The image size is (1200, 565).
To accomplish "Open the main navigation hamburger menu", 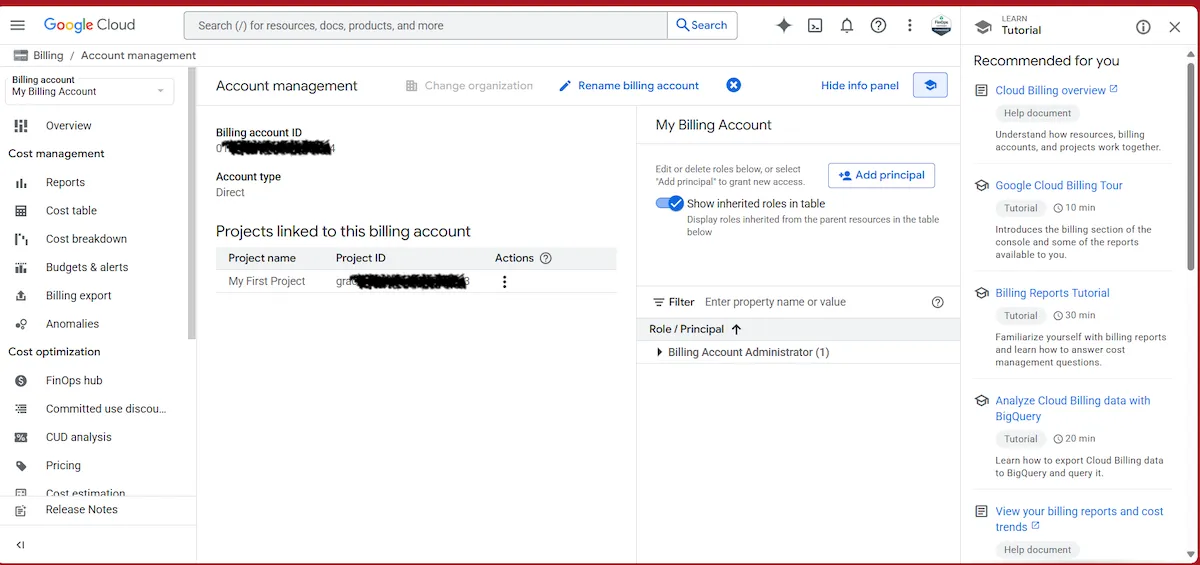I will [x=17, y=25].
